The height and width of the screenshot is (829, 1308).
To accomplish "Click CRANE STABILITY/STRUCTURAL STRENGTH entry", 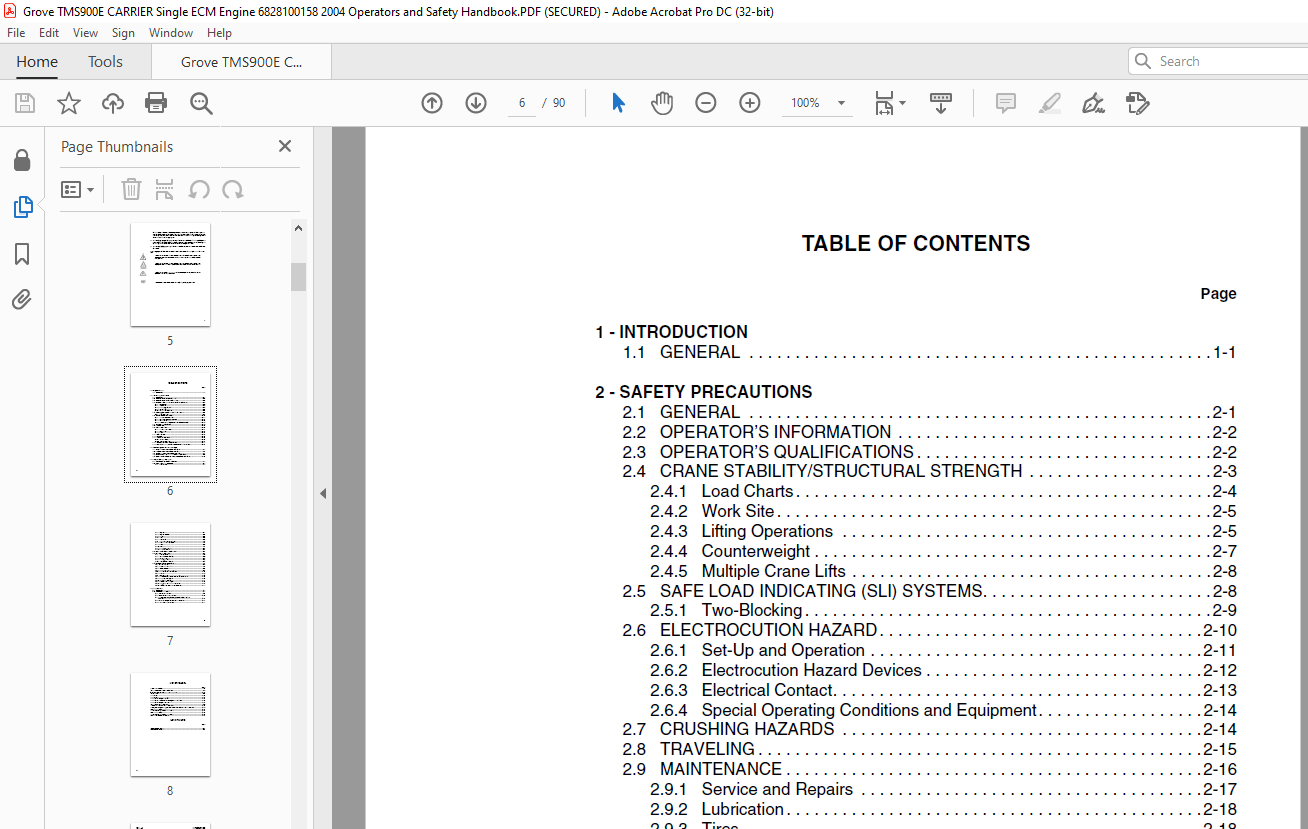I will pos(929,471).
